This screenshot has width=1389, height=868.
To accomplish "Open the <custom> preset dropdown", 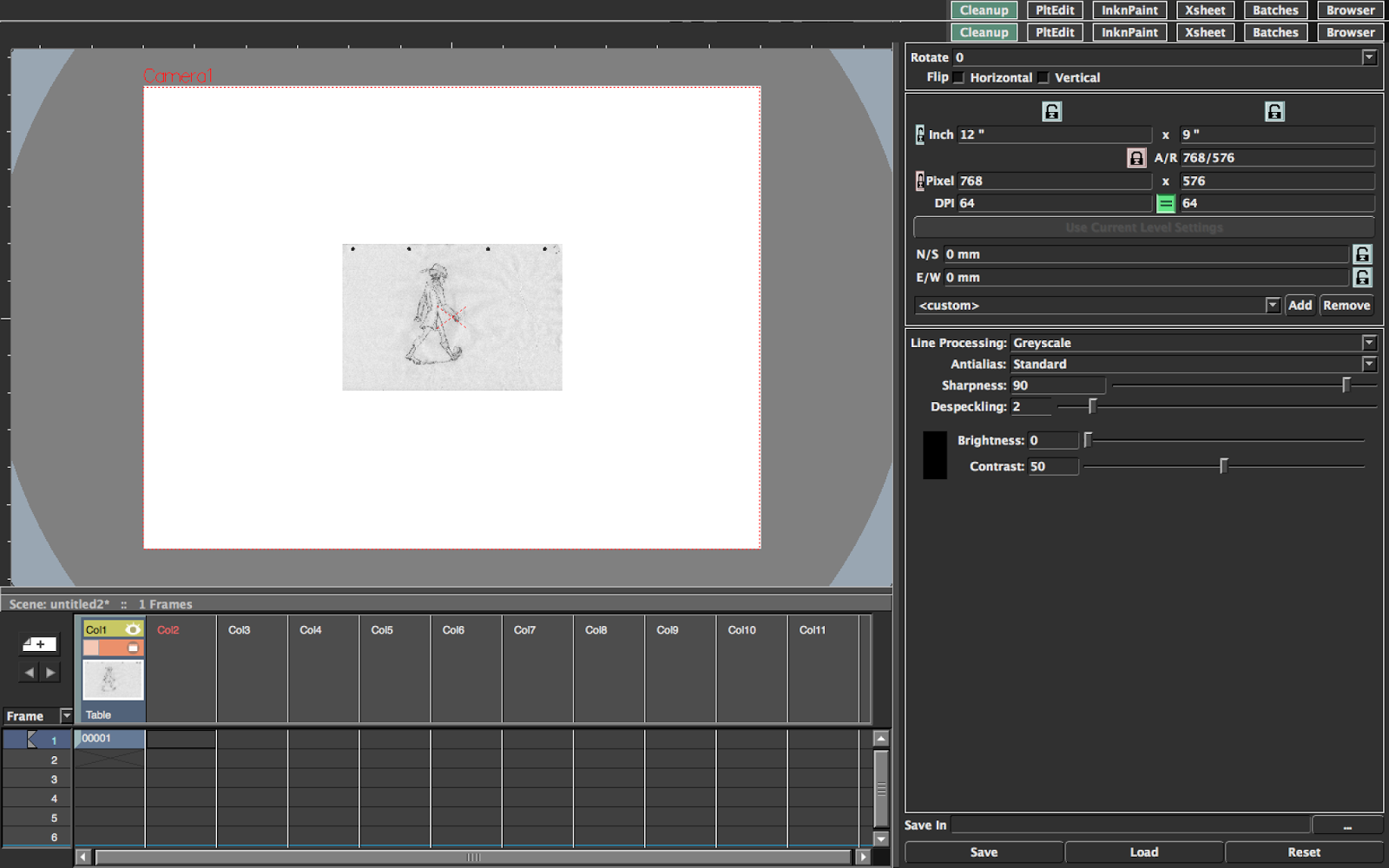I will point(1273,306).
